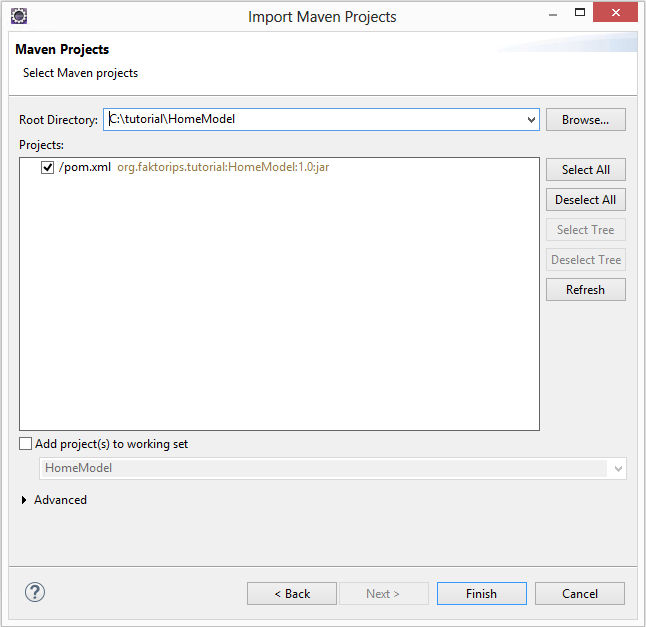The width and height of the screenshot is (646, 627).
Task: Open the Root Directory dropdown arrow
Action: click(x=530, y=120)
